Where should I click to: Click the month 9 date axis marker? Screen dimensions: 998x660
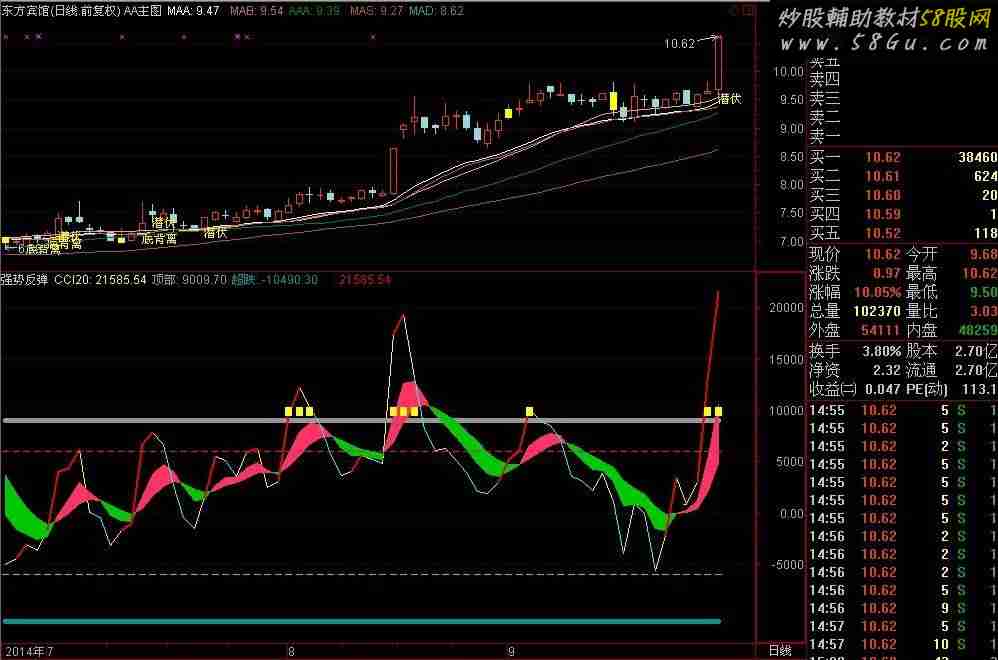511,652
